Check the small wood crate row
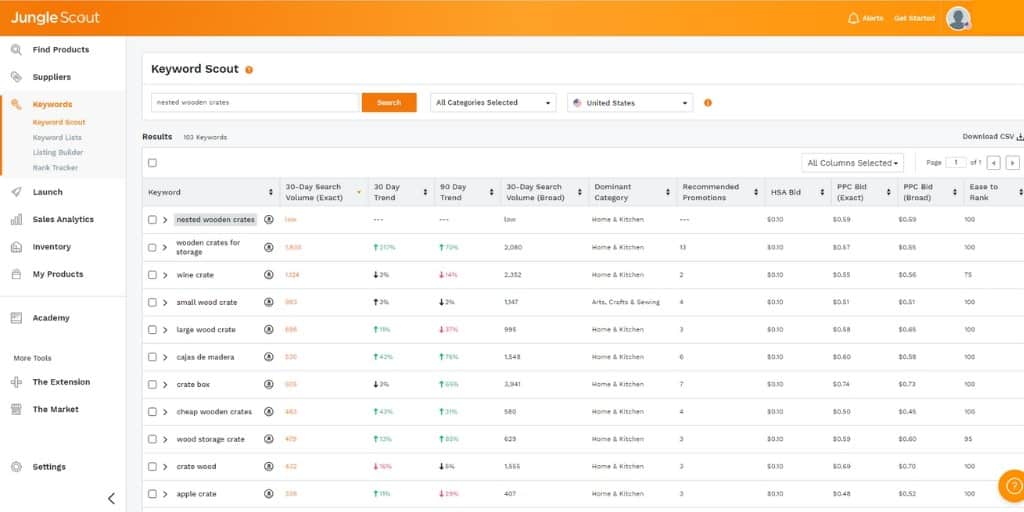Viewport: 1024px width, 512px height. tap(152, 302)
